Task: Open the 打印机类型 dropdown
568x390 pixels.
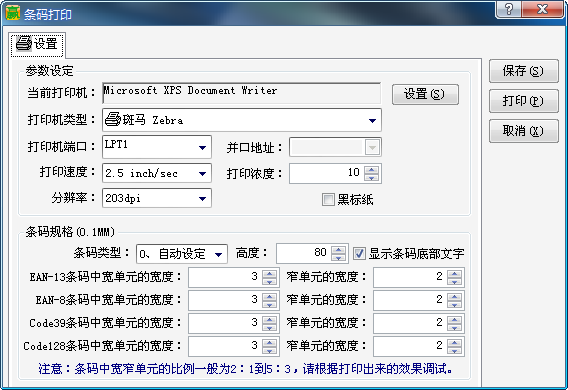Action: 372,121
